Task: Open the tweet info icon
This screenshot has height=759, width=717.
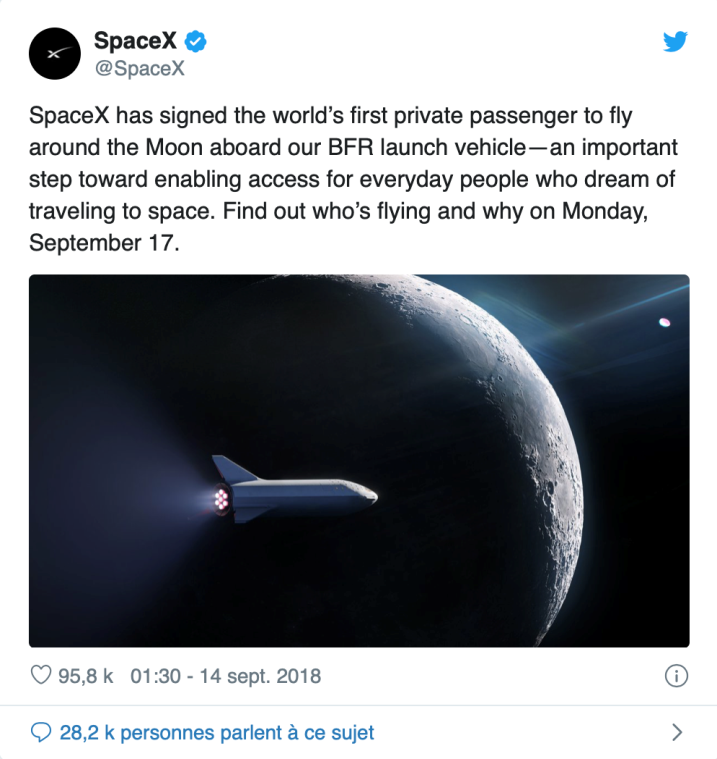Action: click(x=676, y=676)
